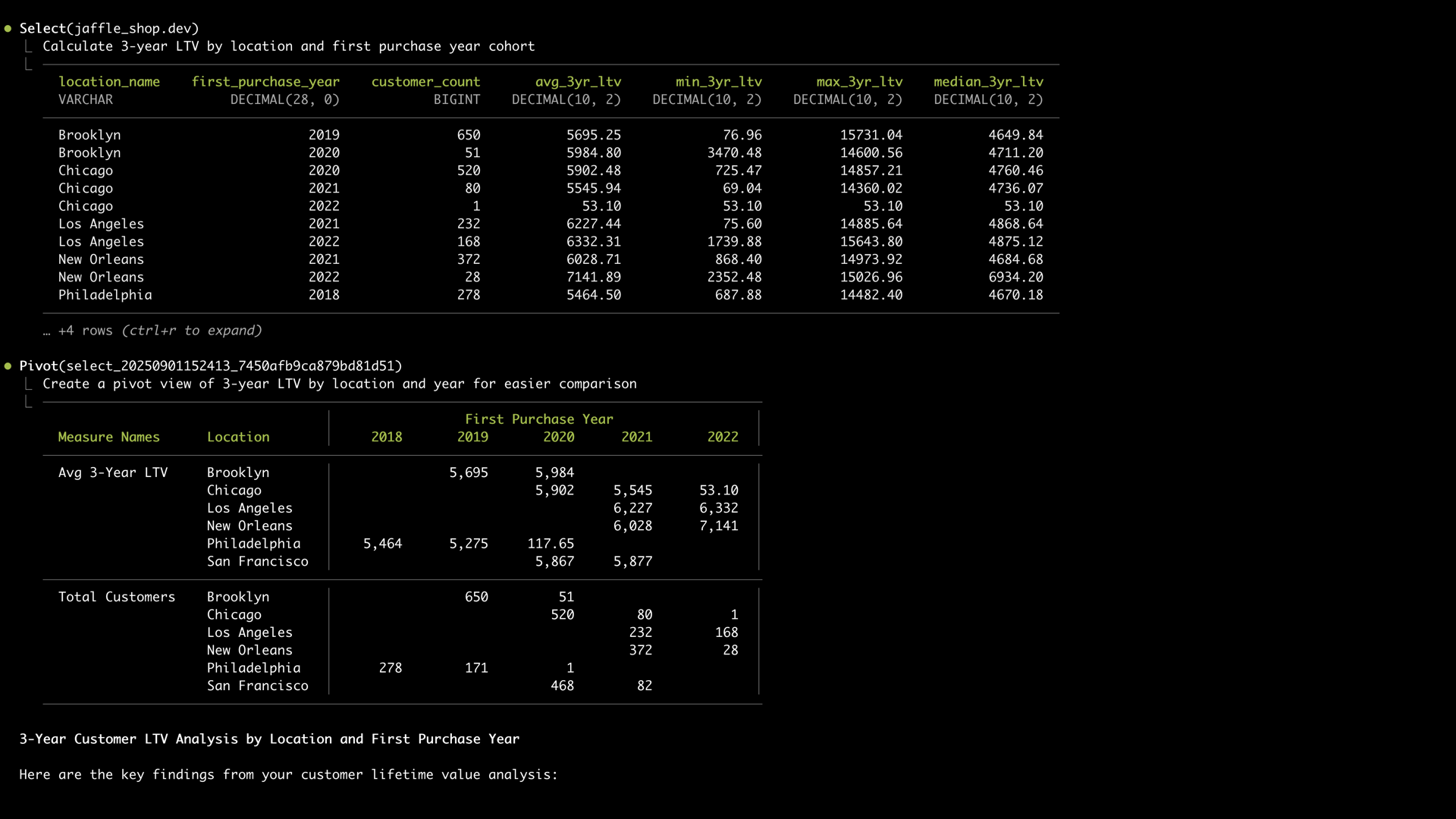
Task: Click the Select(jaffle_shop.dev) command text
Action: click(109, 29)
